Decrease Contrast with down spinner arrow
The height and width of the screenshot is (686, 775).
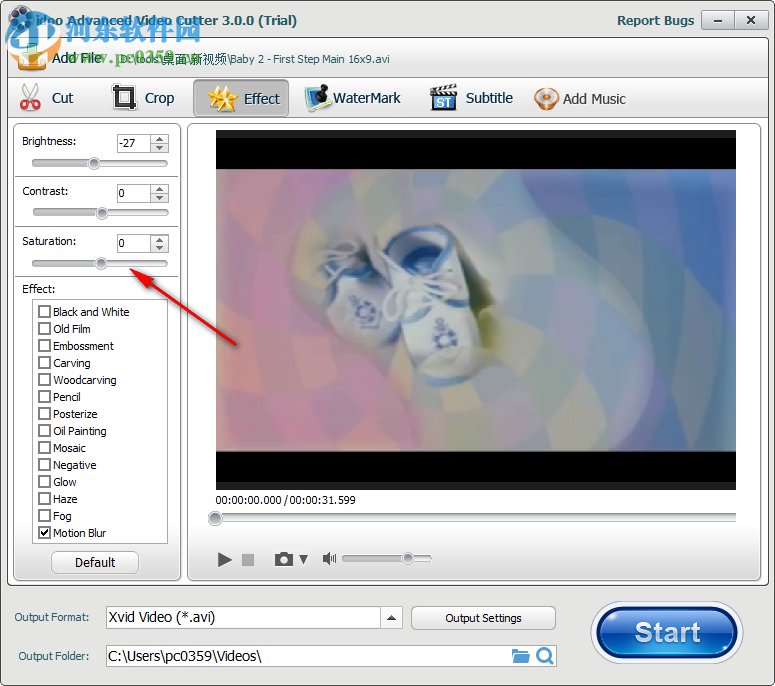159,198
